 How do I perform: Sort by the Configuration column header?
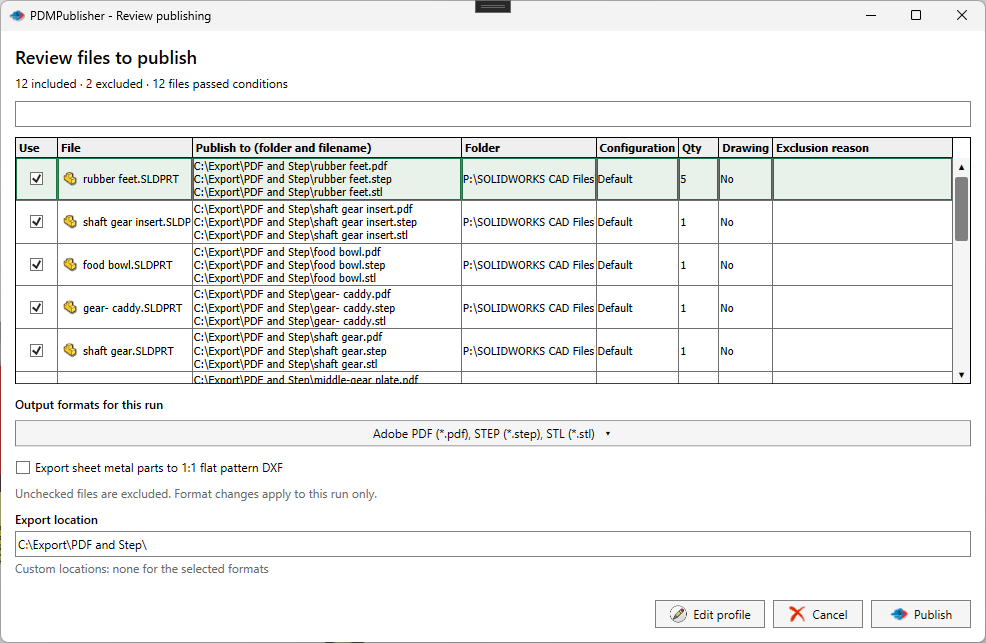637,148
